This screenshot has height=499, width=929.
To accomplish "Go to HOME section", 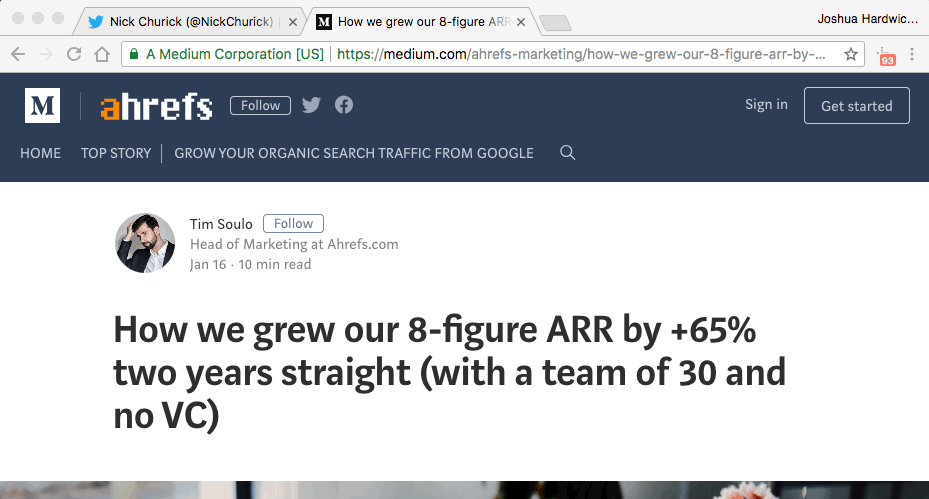I will 40,153.
